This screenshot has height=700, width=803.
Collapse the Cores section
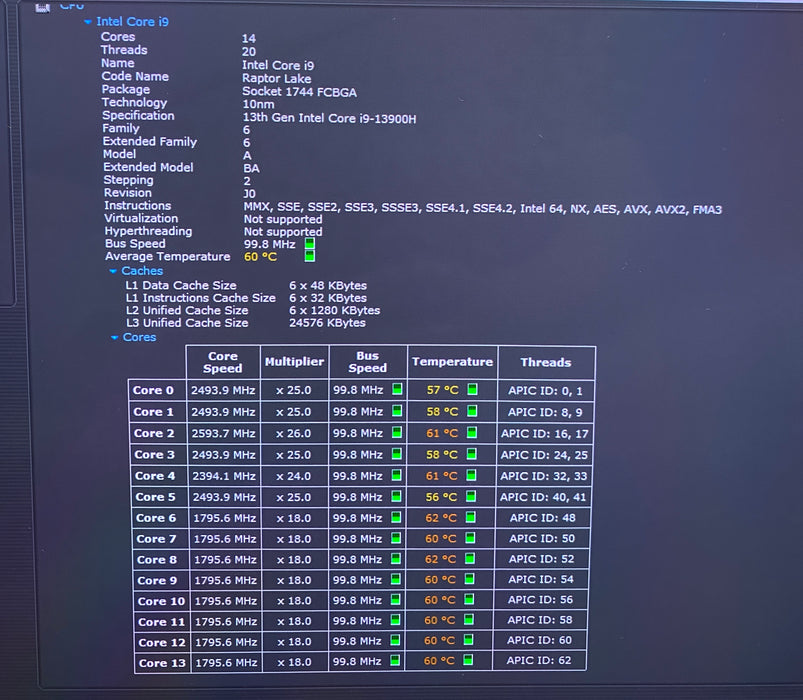115,337
